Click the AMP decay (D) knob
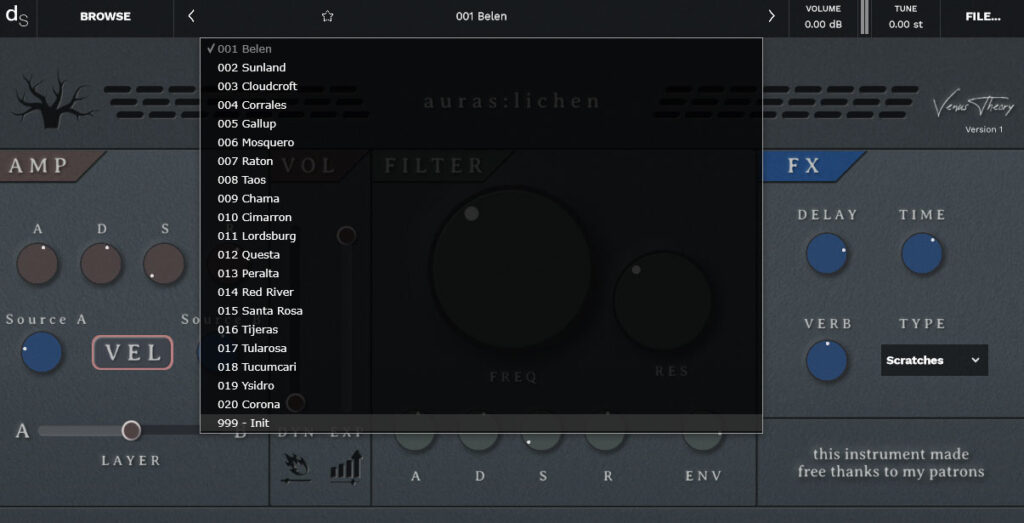 (101, 264)
